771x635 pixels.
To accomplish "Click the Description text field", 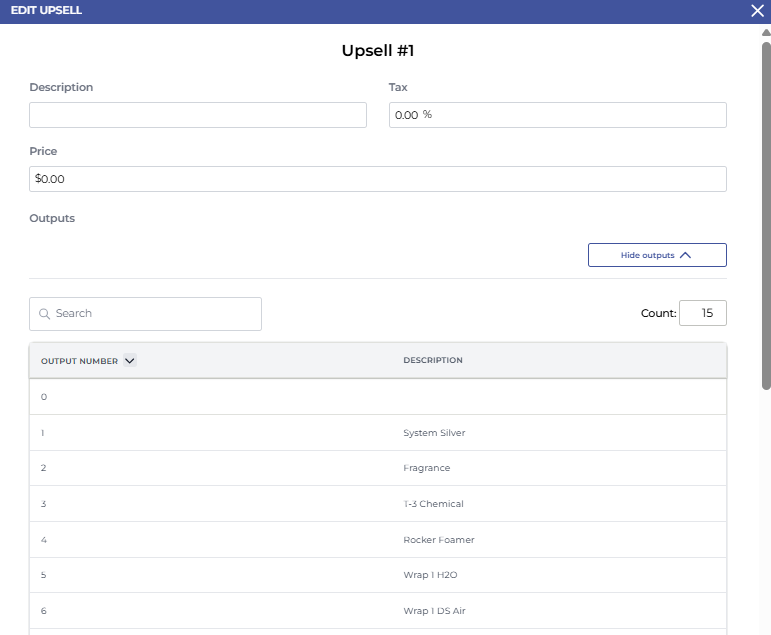I will tap(198, 115).
